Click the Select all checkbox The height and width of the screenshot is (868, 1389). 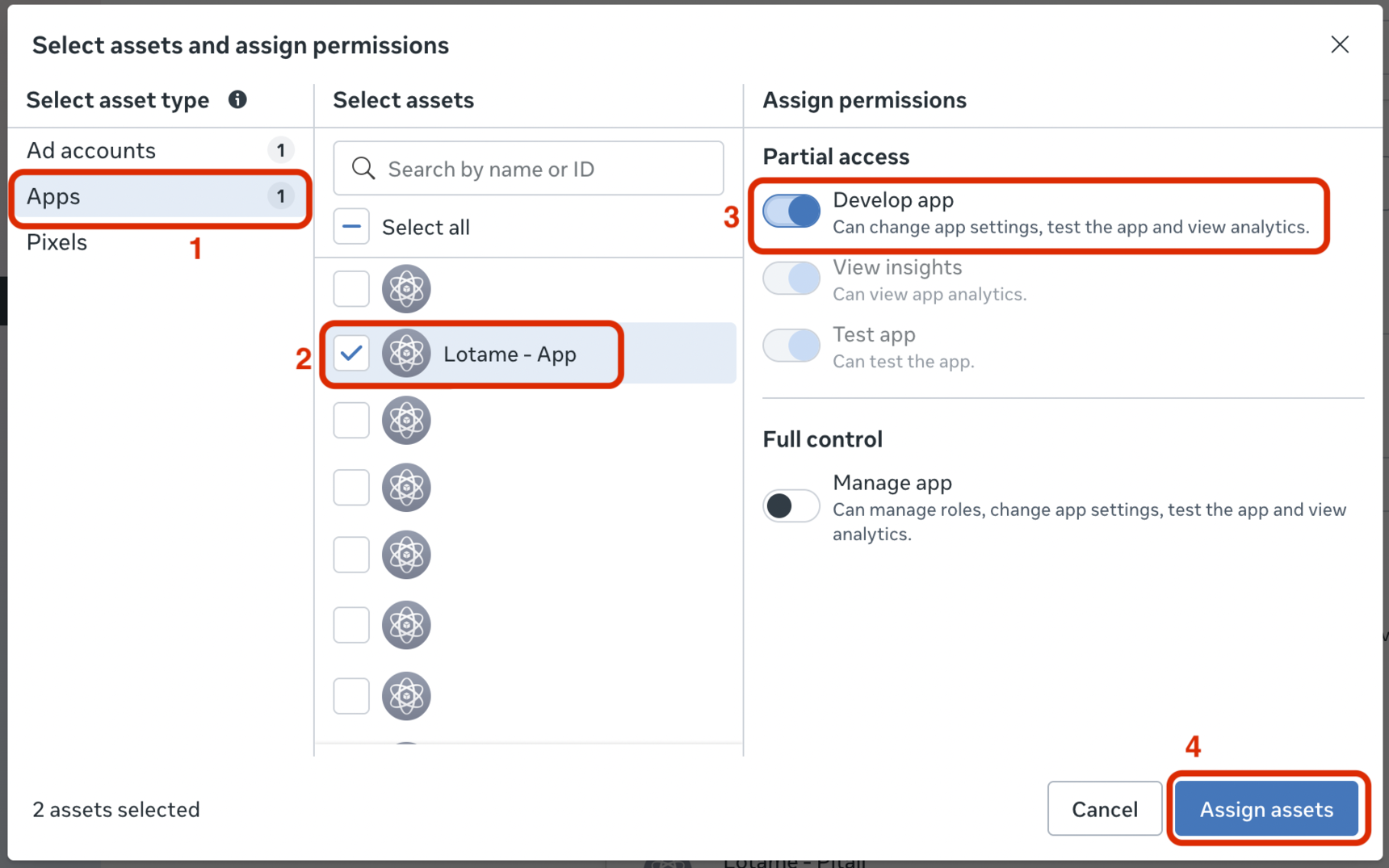351,227
